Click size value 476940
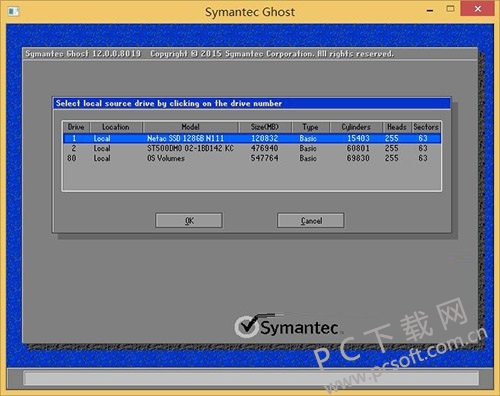The width and height of the screenshot is (500, 396). (265, 148)
